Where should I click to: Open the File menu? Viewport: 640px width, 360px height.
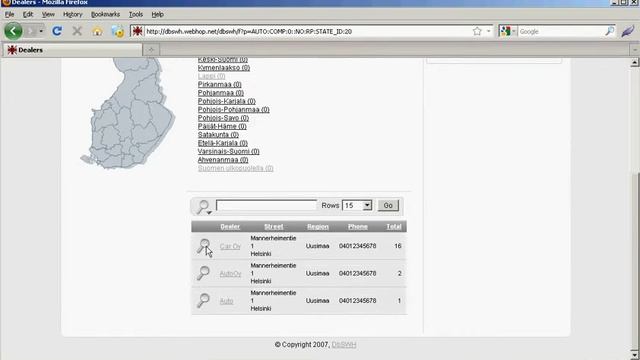pyautogui.click(x=9, y=14)
